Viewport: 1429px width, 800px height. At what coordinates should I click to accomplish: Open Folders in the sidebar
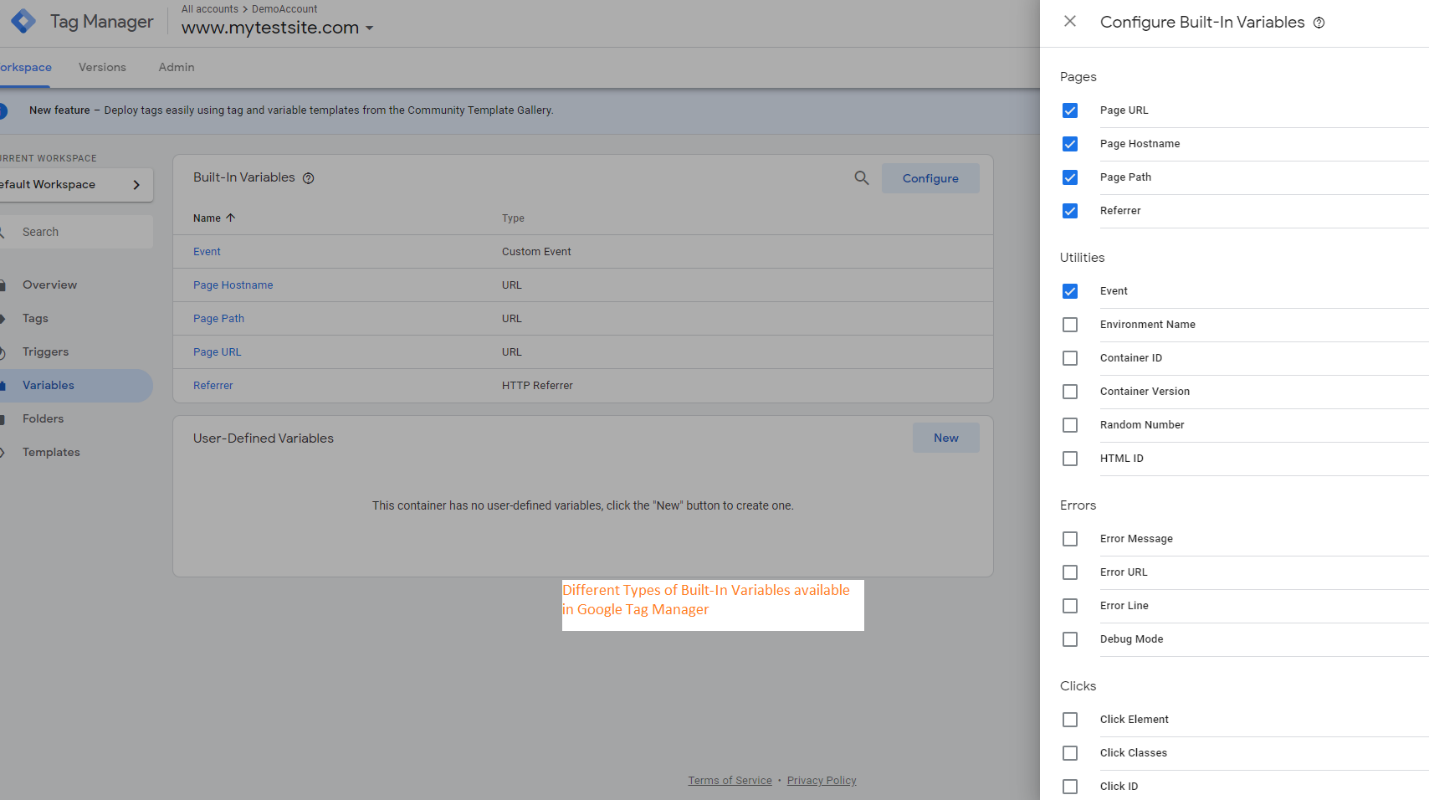[43, 419]
